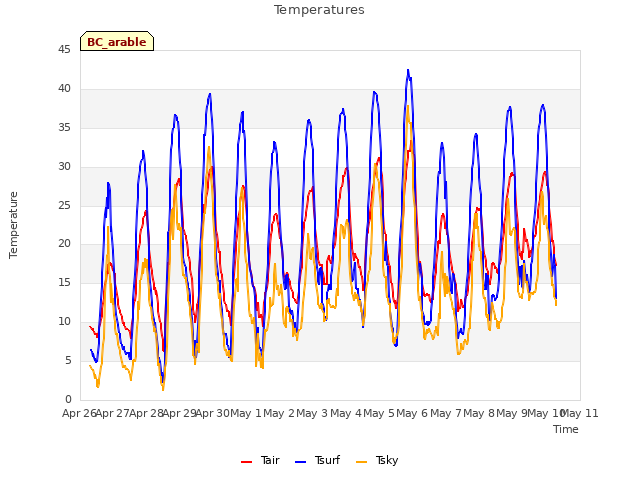Click the 10 y-axis tick label
Image resolution: width=640 pixels, height=480 pixels.
[64, 321]
